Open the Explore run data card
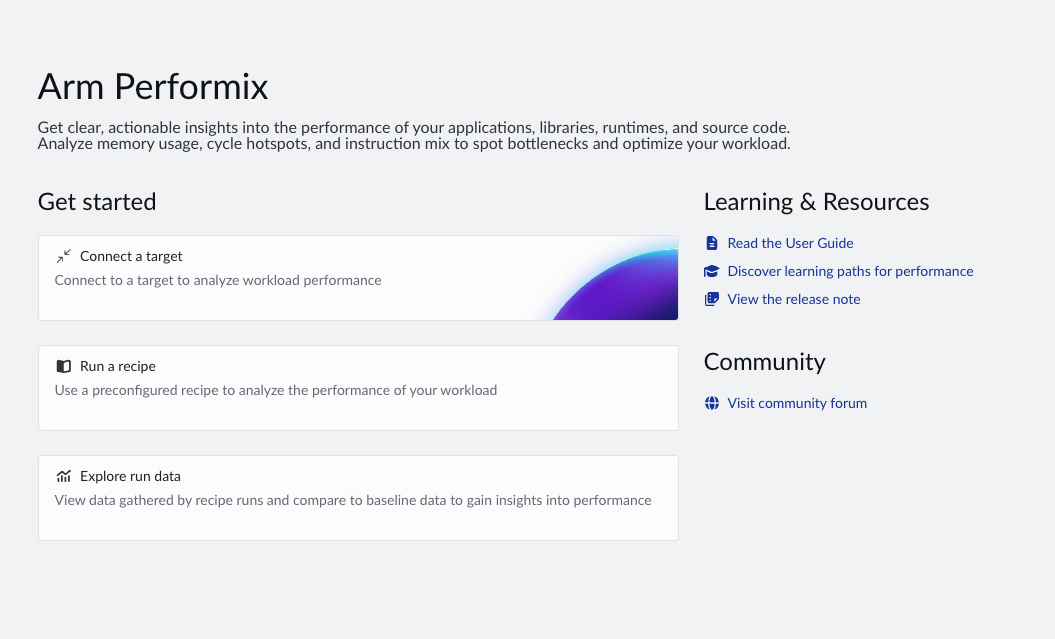1055x639 pixels. (358, 498)
